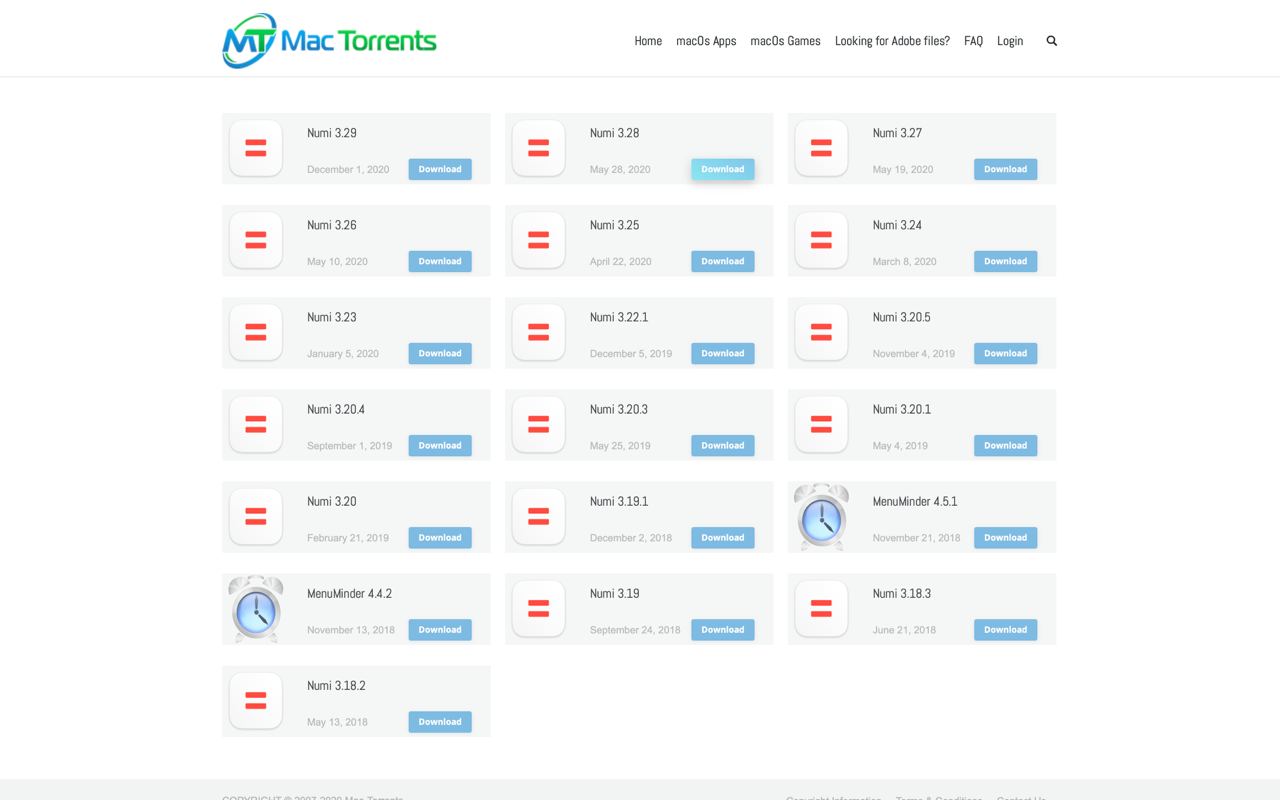Viewport: 1280px width, 800px height.
Task: Download Numi 3.22.1
Action: coord(723,353)
